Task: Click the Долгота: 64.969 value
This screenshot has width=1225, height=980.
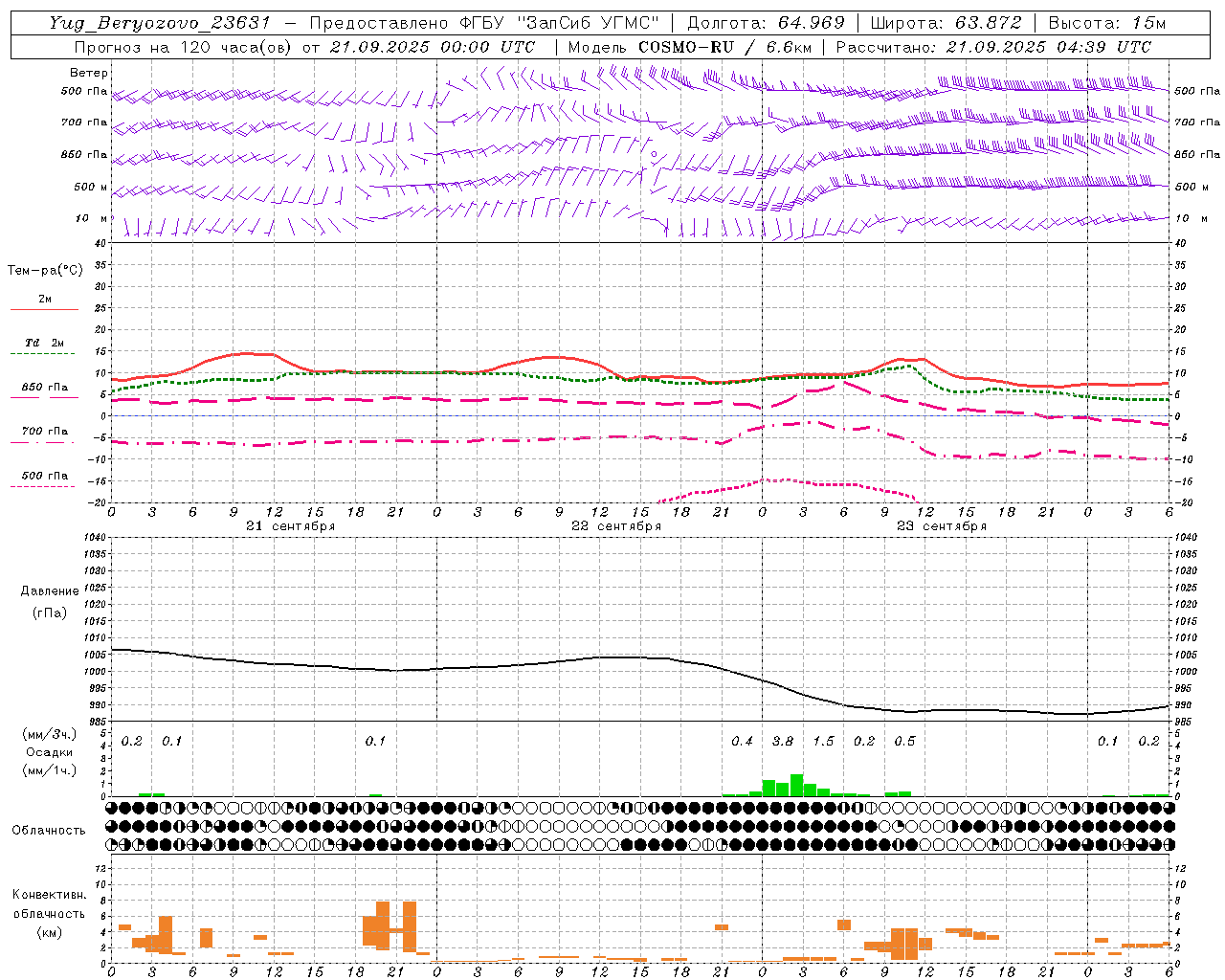Action: pos(766,22)
